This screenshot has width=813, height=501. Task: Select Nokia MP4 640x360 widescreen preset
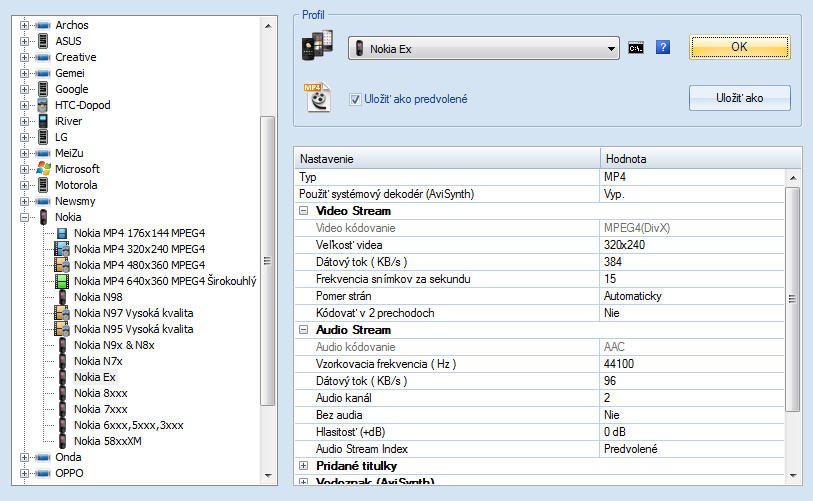coord(165,281)
